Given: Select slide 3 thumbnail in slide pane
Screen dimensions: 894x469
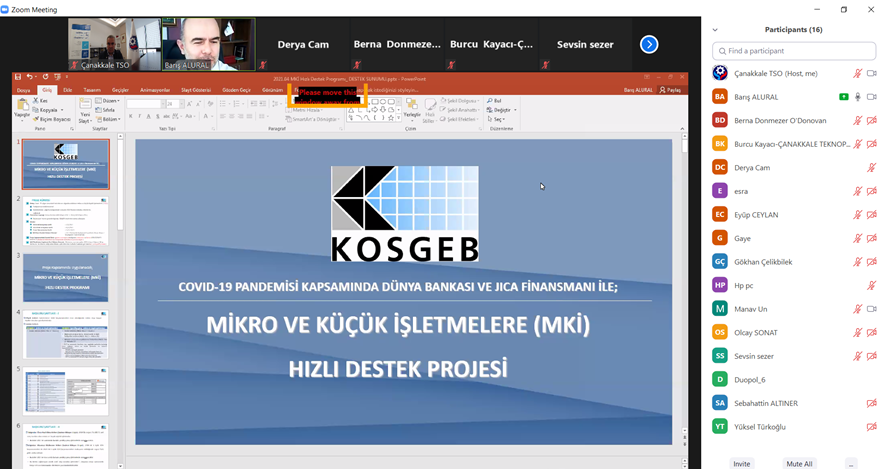Looking at the screenshot, I should point(66,278).
